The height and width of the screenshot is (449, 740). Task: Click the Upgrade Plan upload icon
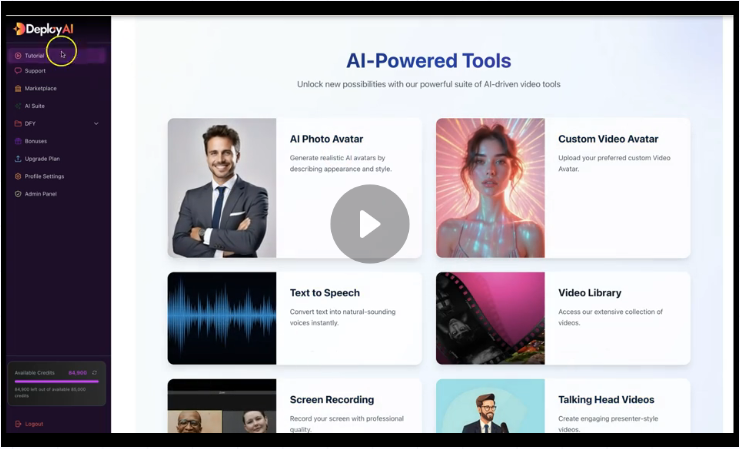pos(18,158)
